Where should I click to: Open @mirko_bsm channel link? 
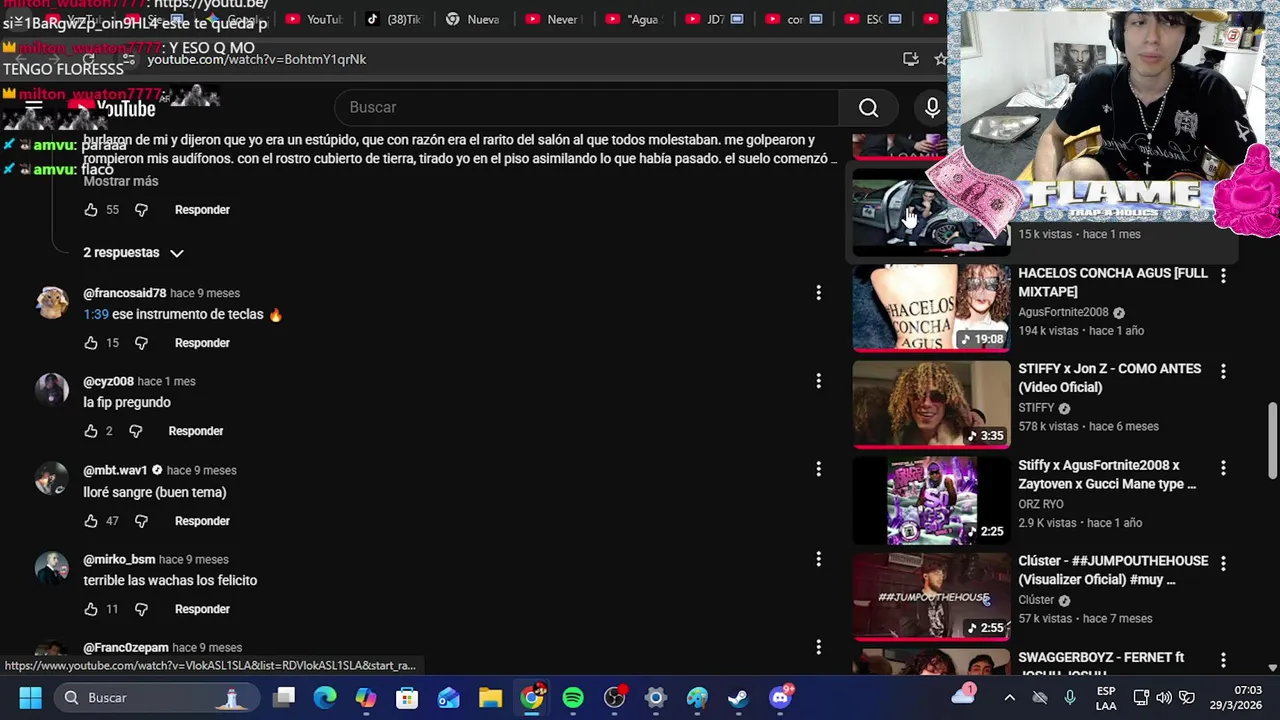pyautogui.click(x=119, y=559)
